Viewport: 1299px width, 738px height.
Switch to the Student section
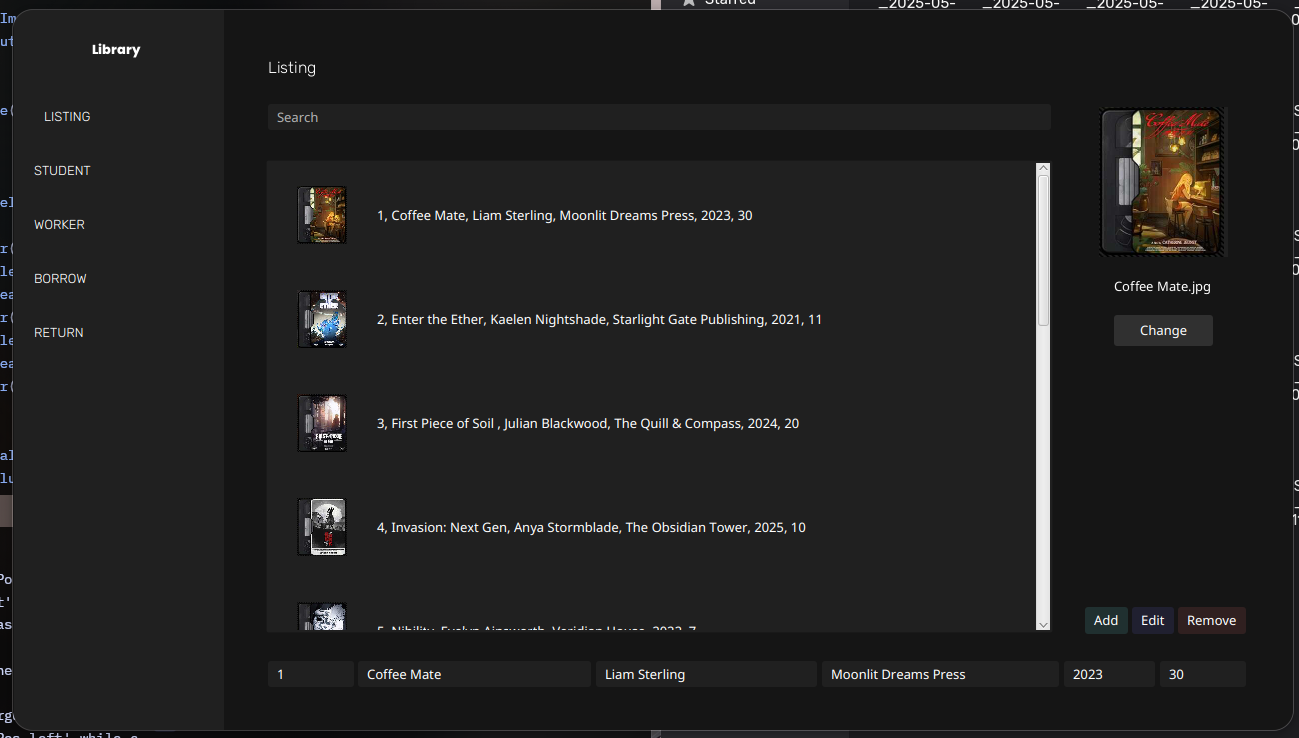coord(62,171)
